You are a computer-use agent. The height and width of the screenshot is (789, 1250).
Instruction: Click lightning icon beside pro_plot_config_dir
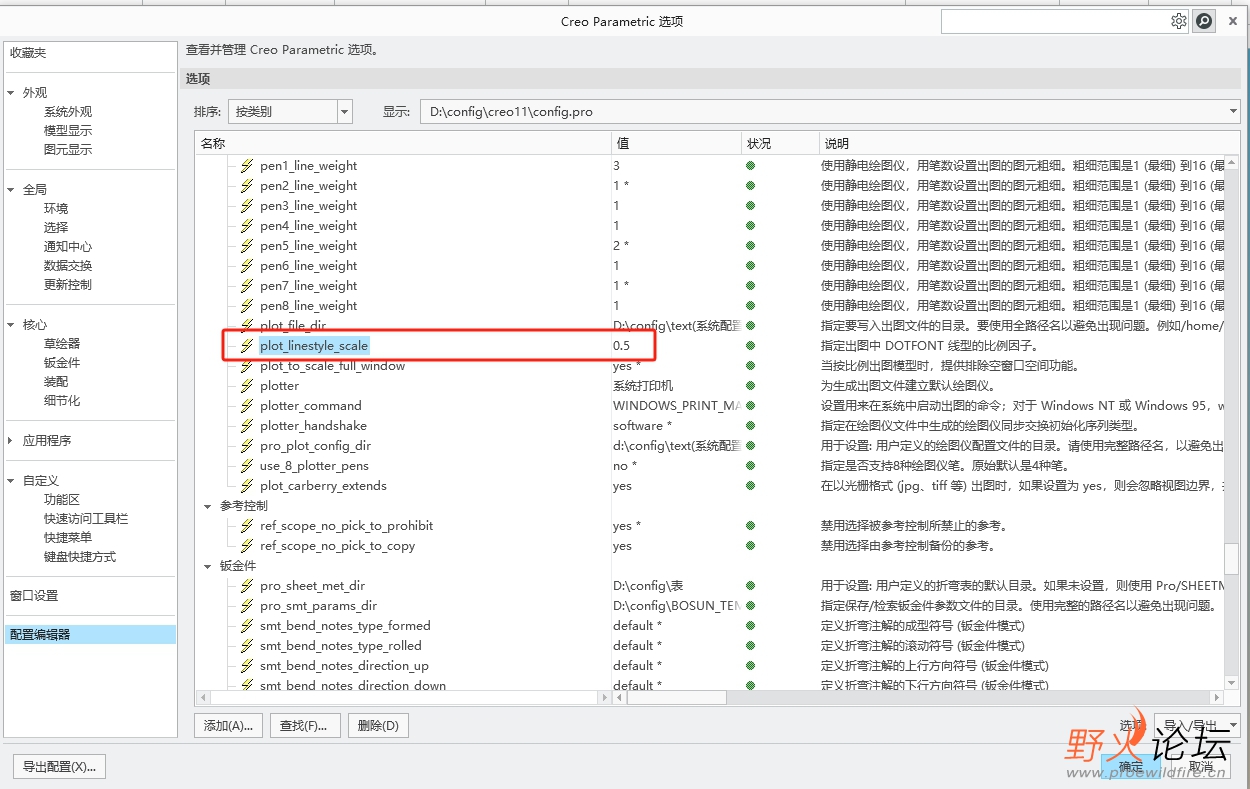247,446
